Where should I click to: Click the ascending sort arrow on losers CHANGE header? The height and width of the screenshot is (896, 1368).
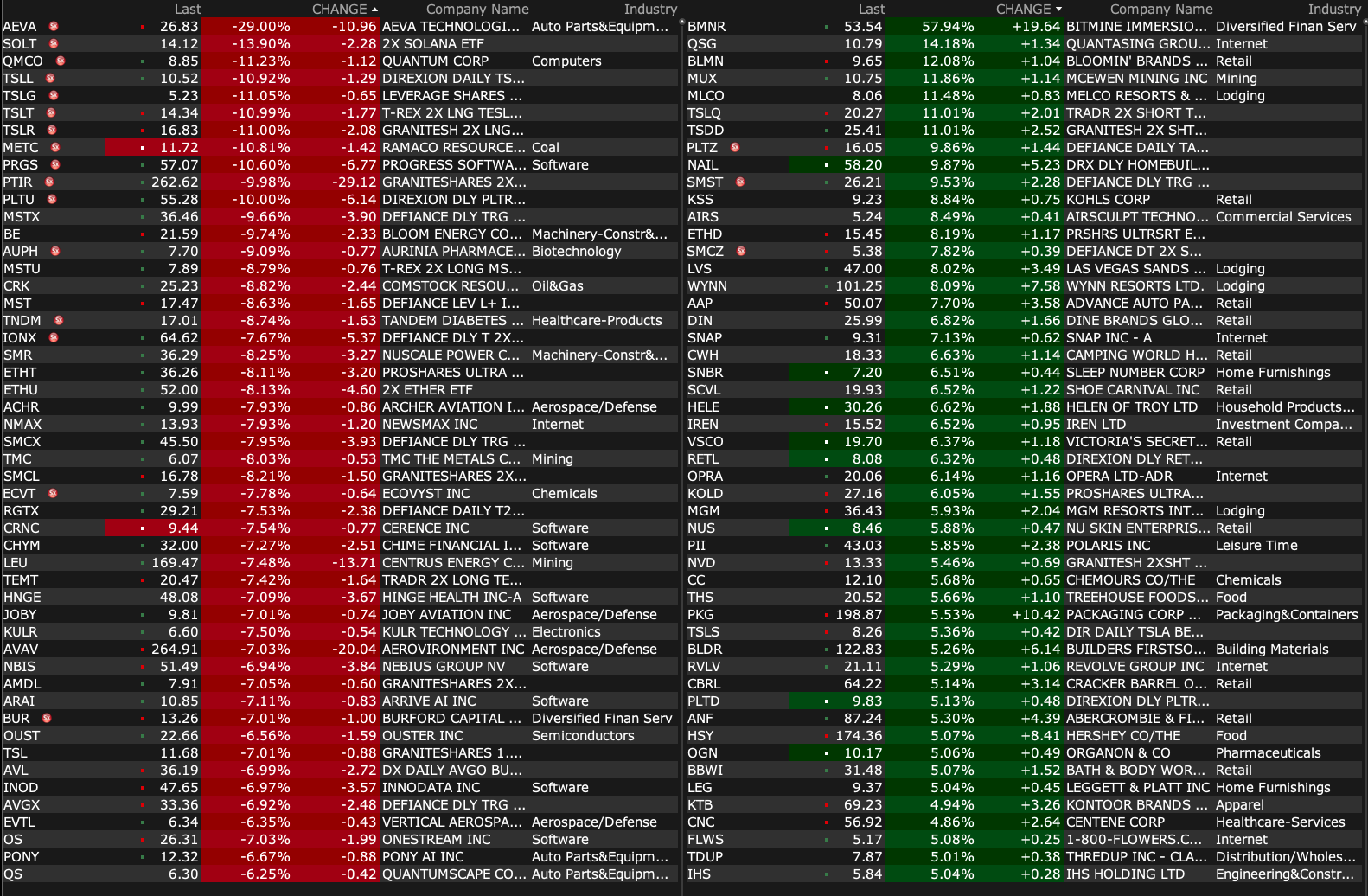pos(374,10)
